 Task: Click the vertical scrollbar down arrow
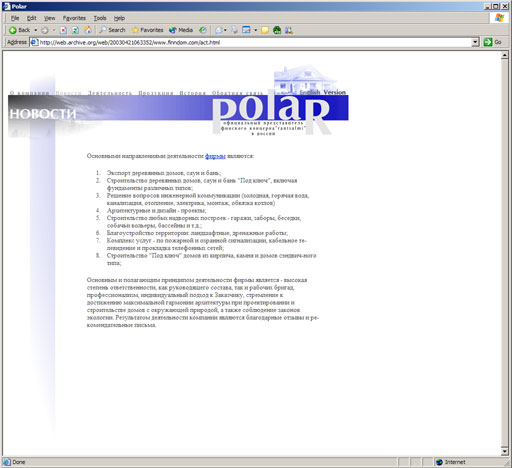pyautogui.click(x=505, y=452)
